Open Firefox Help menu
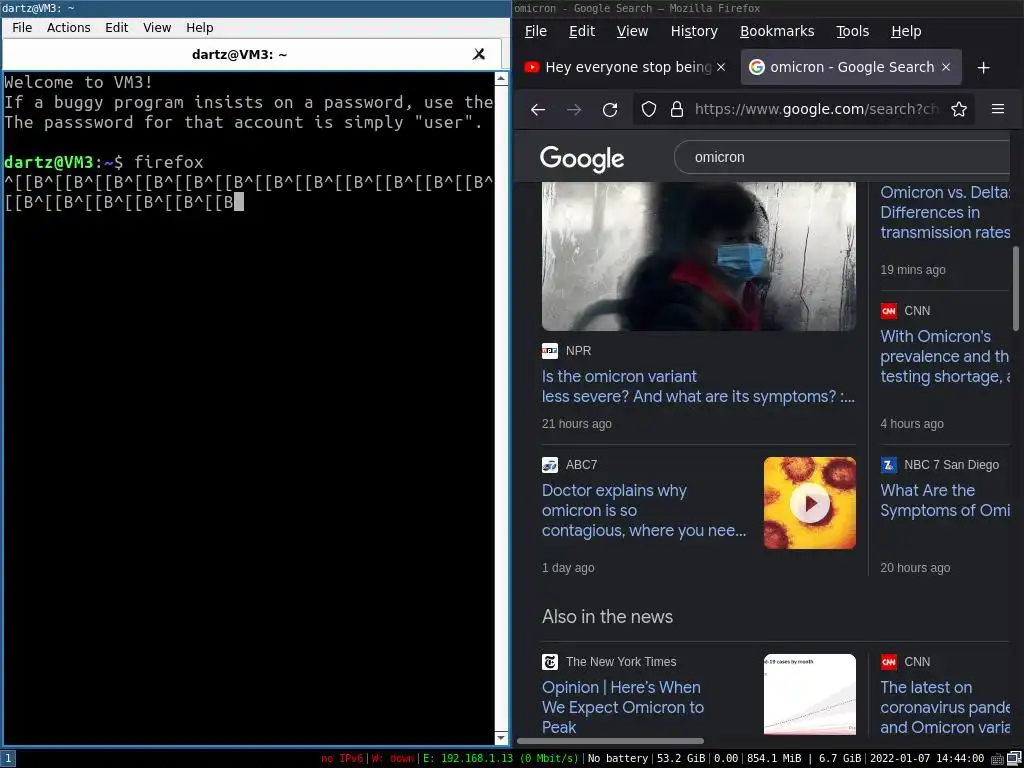The image size is (1024, 768). point(906,31)
